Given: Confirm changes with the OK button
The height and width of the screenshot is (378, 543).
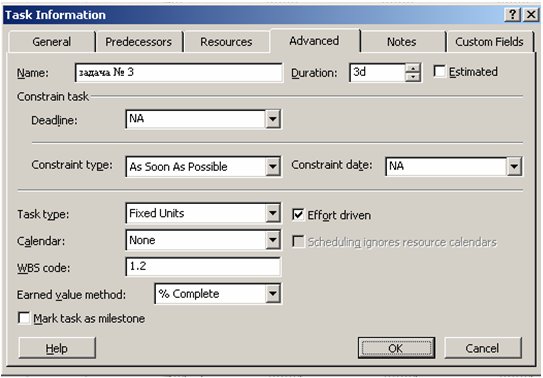Looking at the screenshot, I should [x=396, y=348].
